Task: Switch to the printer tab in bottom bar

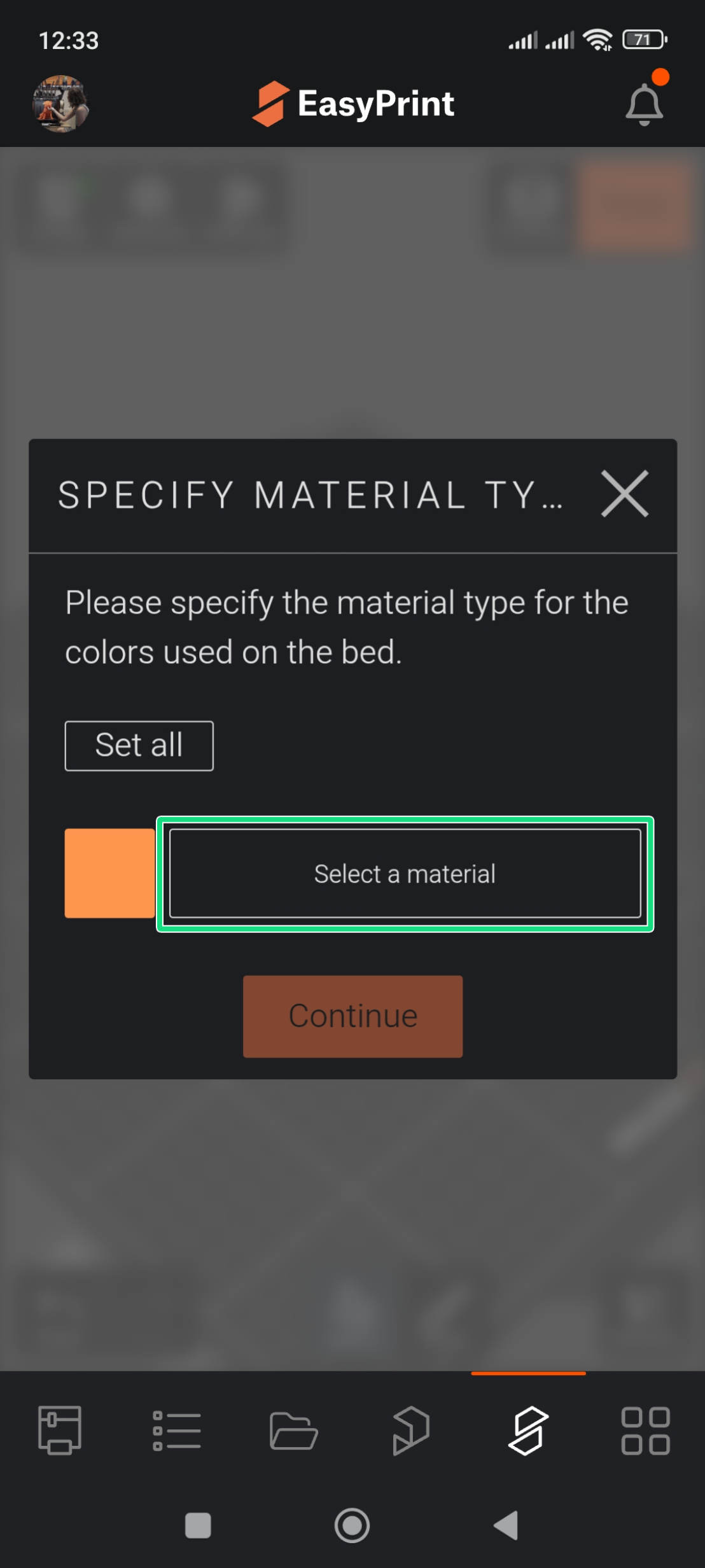Action: point(60,1430)
